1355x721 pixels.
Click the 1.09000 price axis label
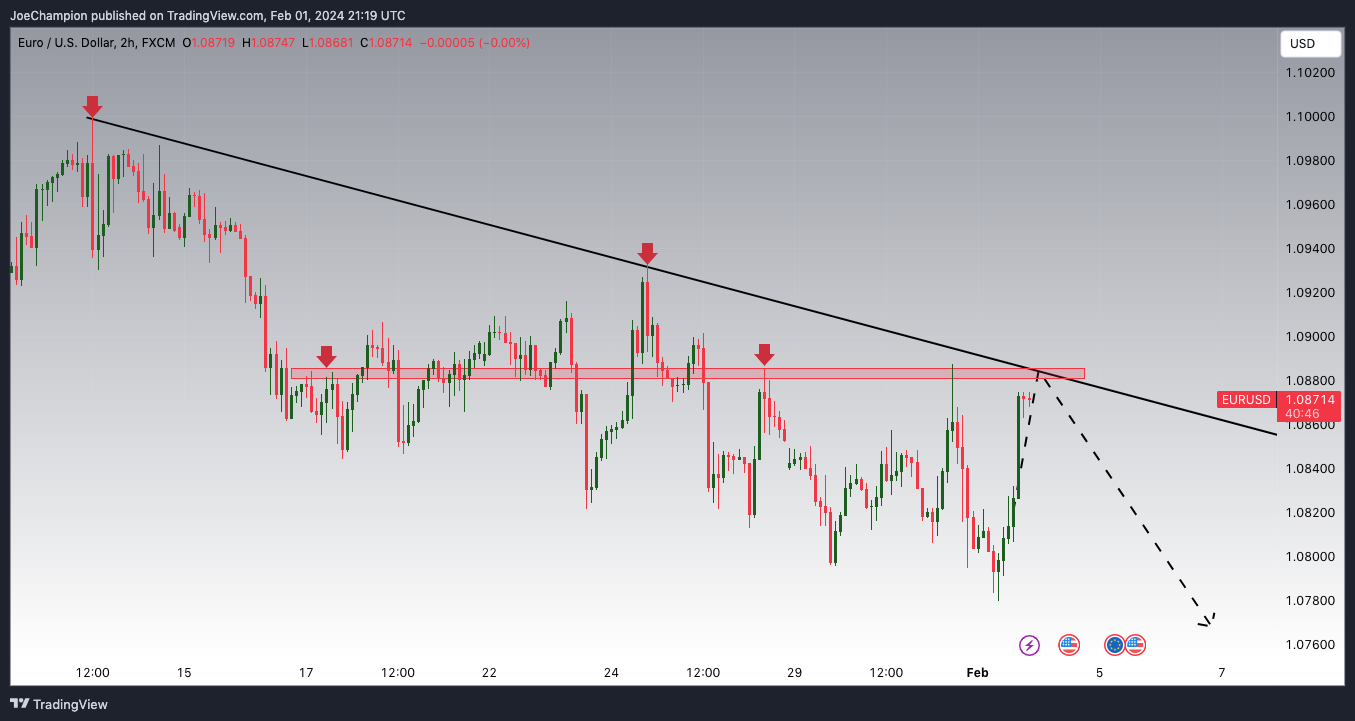pyautogui.click(x=1310, y=337)
